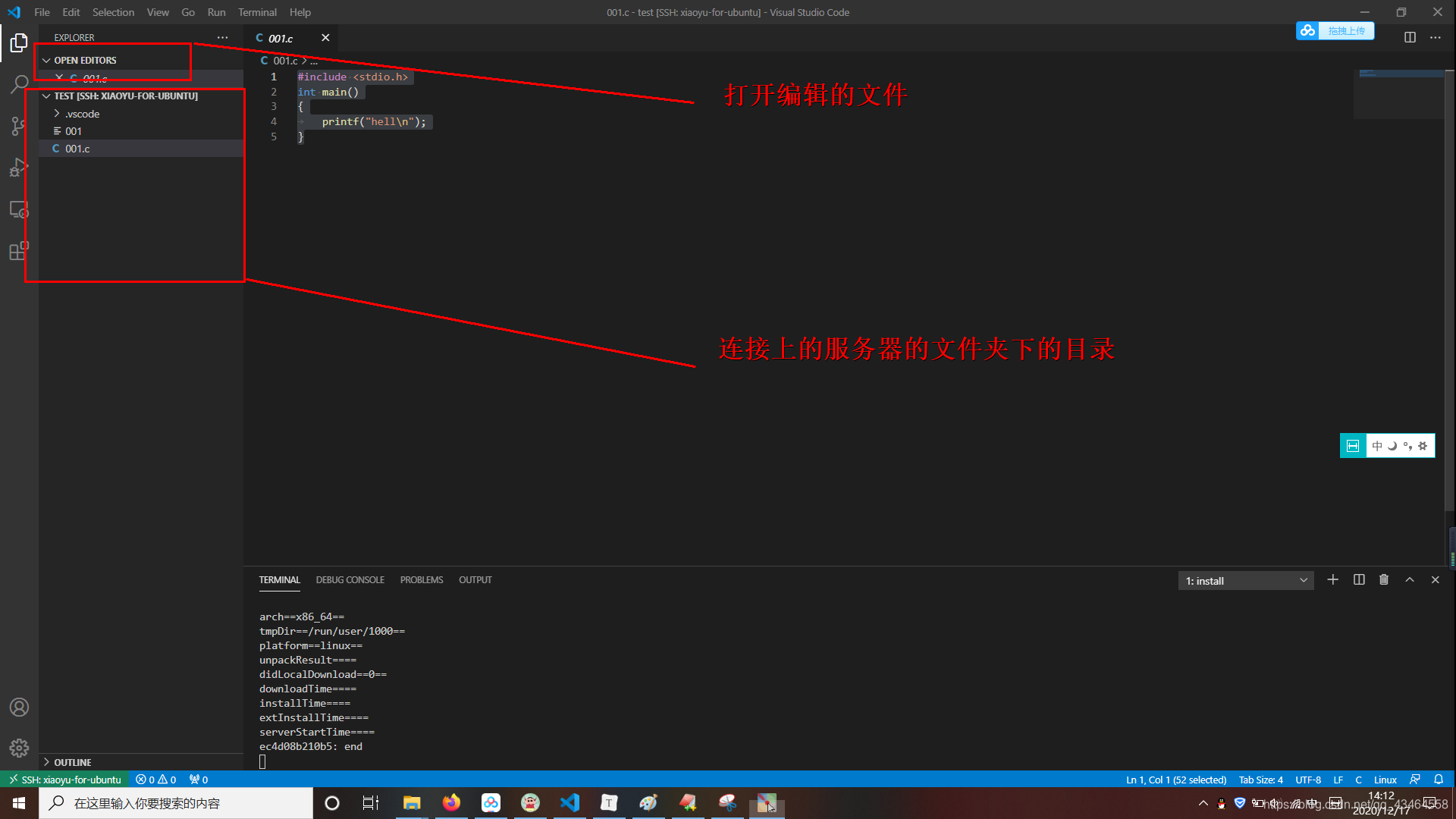Select the 001 file in explorer tree
Screen dimensions: 1456x819
tap(142, 131)
